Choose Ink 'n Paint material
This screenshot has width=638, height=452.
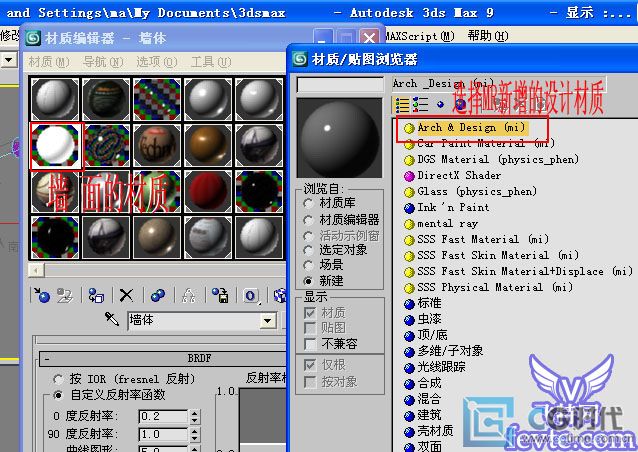[453, 207]
